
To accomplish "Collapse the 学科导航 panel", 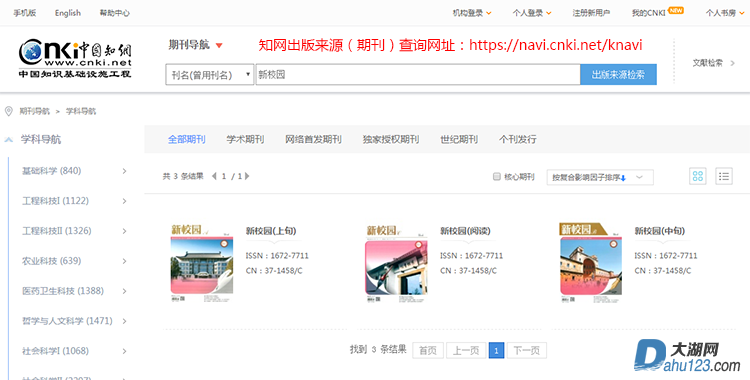I will click(9, 140).
